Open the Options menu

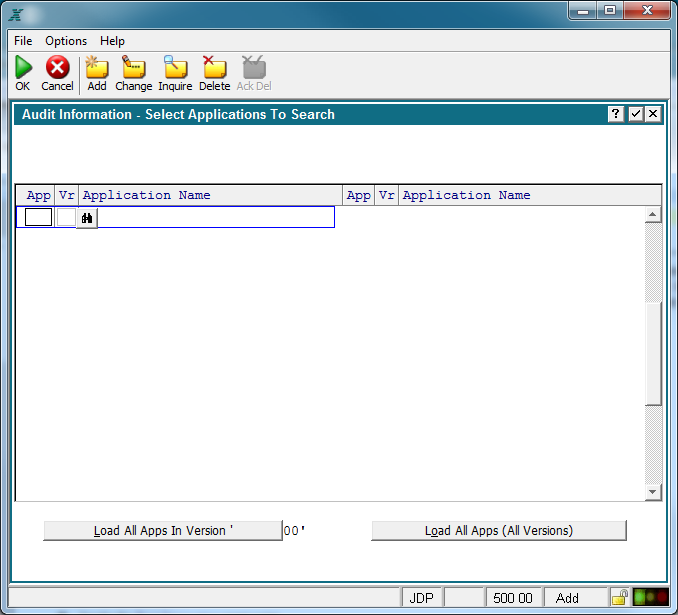pyautogui.click(x=66, y=41)
